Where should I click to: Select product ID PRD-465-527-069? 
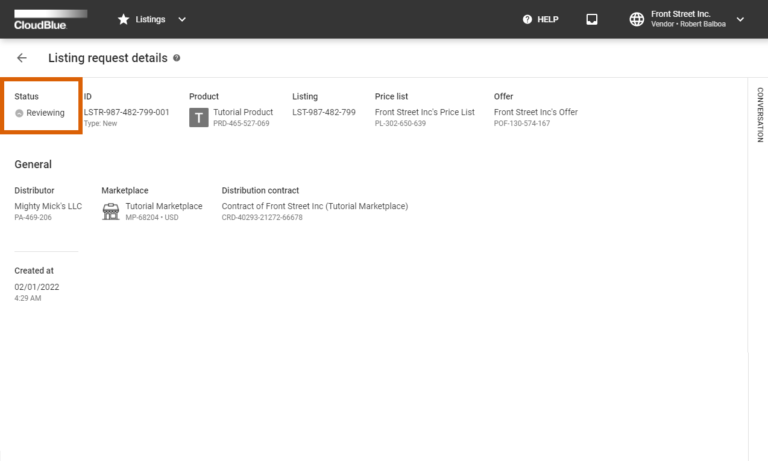(x=241, y=123)
